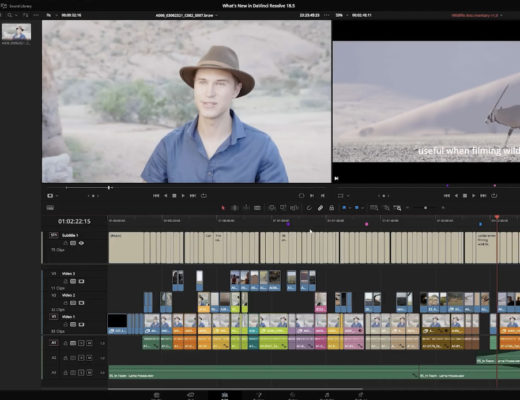
Task: Click the Full Extent Zoom icon
Action: (374, 208)
